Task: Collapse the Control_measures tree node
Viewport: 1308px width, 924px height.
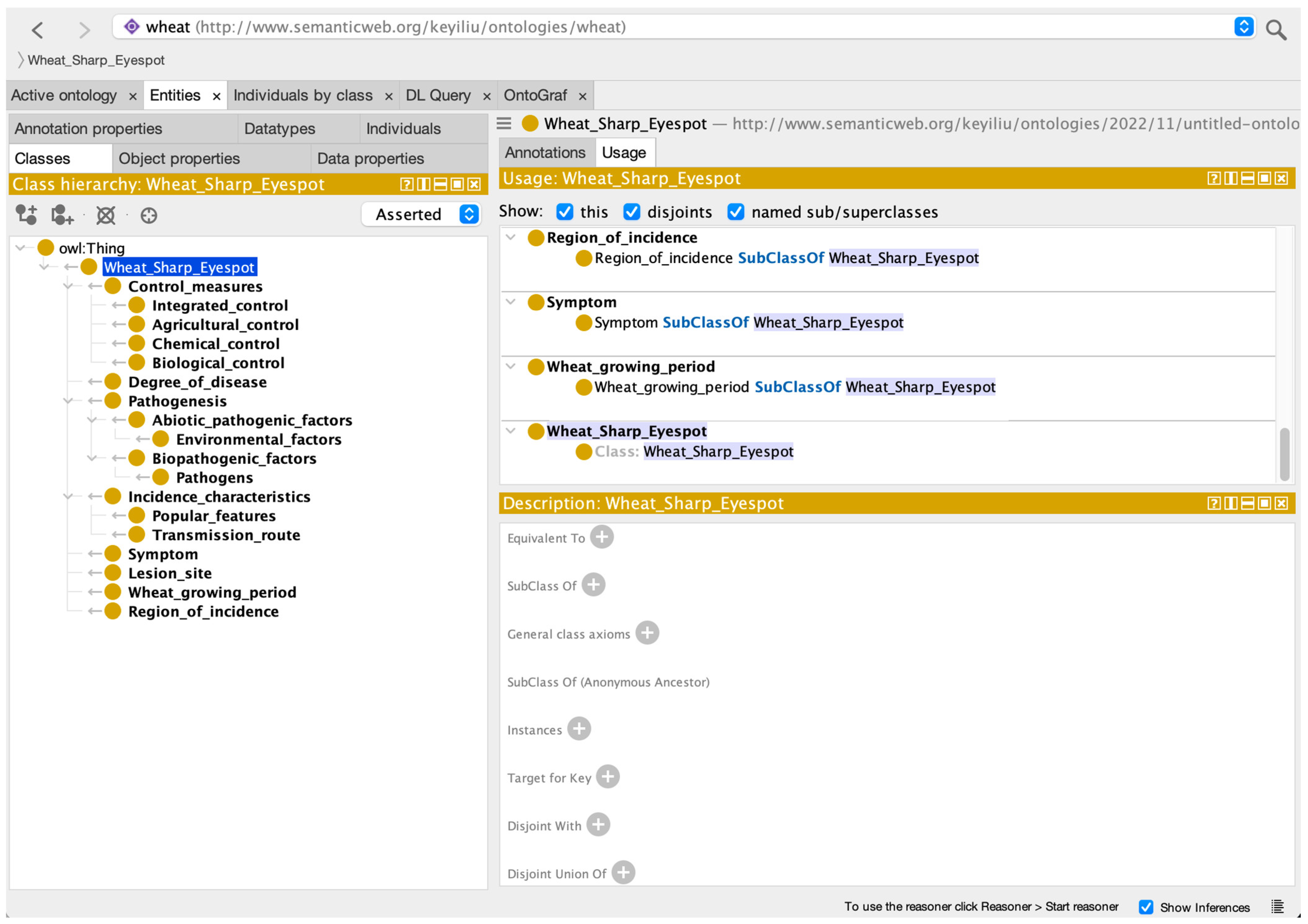Action: click(68, 286)
